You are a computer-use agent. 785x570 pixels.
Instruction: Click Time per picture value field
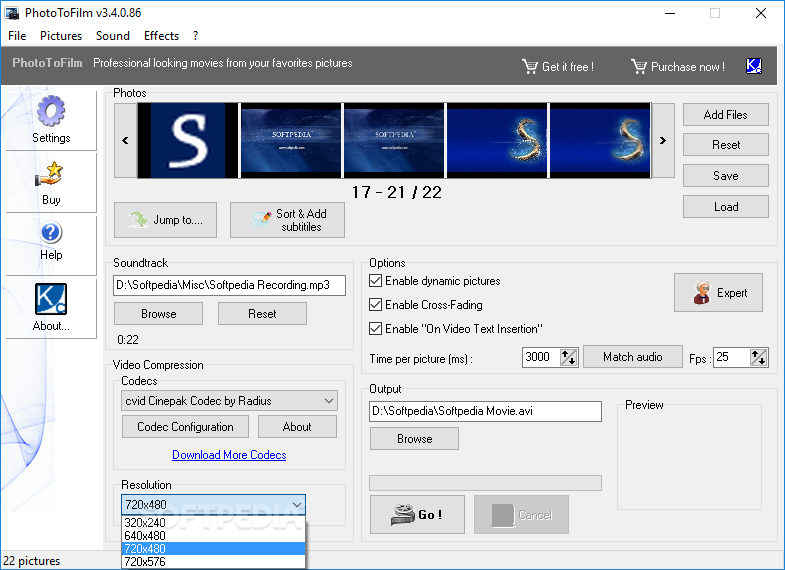541,357
